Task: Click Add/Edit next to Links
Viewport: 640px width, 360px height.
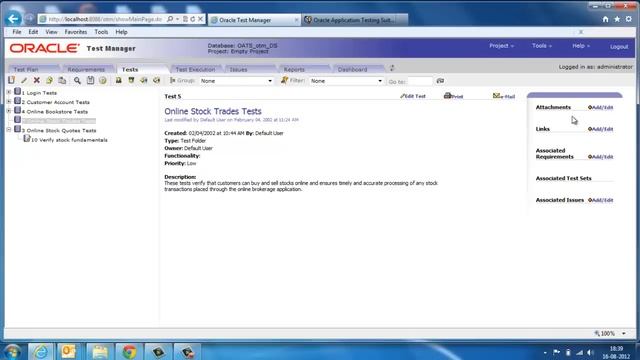Action: pos(600,129)
